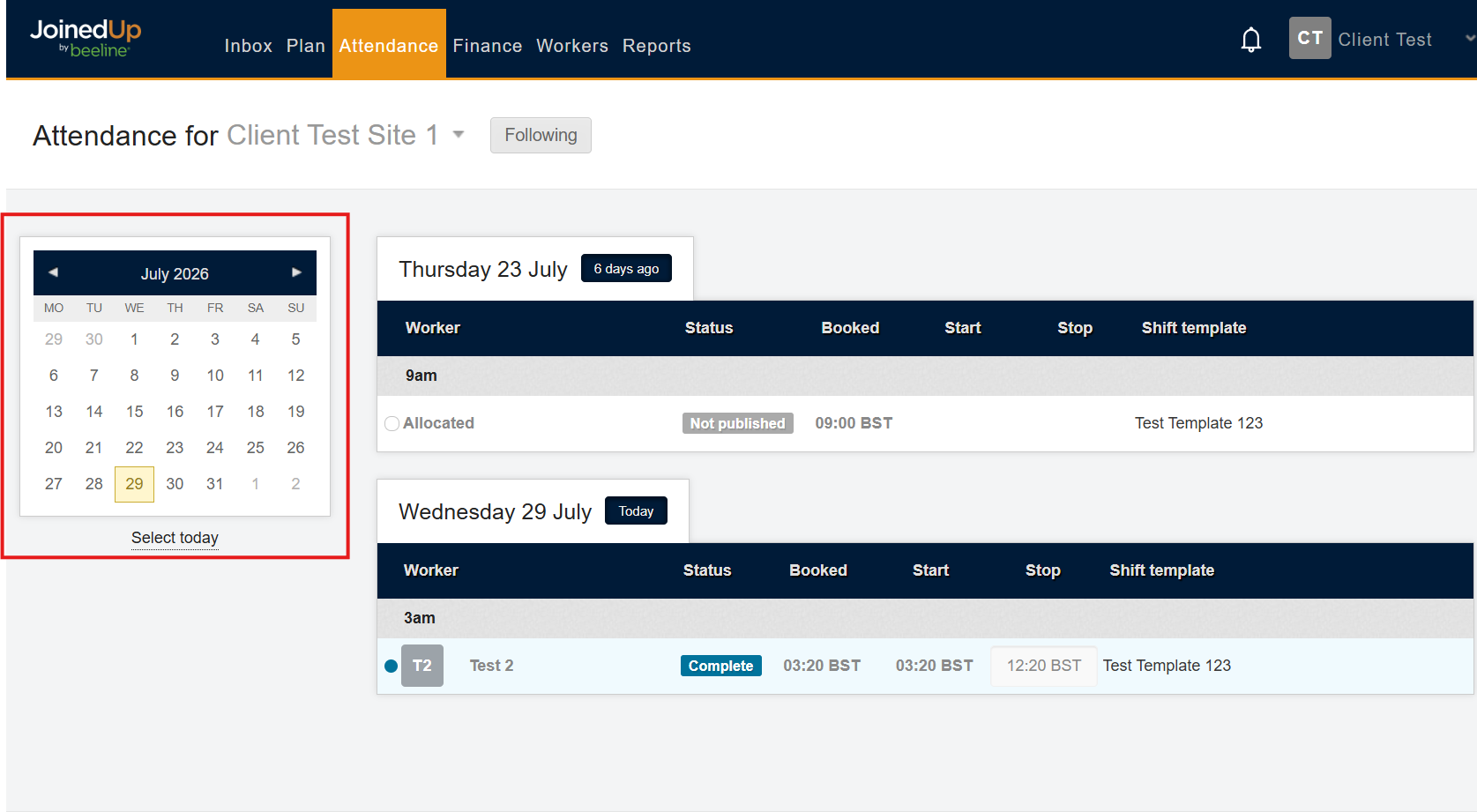Click the Thursday 23 July heading
Screen dimensions: 1477x812
(x=483, y=270)
